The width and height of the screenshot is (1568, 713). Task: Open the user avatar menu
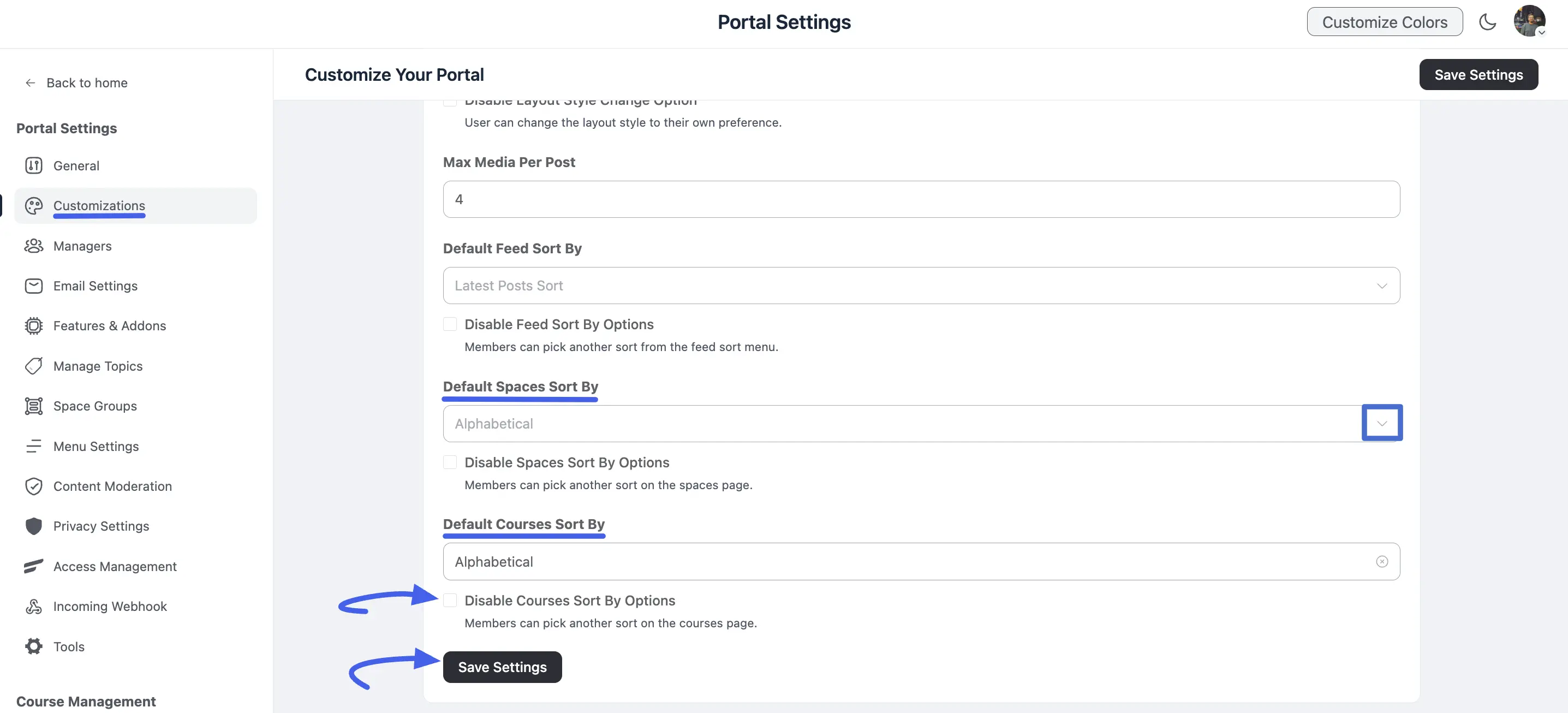point(1529,21)
